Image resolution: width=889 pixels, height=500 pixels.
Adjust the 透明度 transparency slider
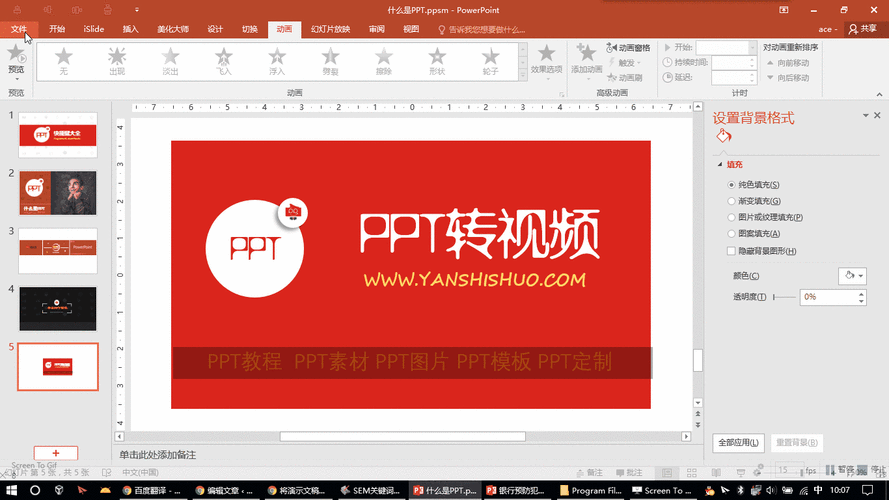(784, 297)
